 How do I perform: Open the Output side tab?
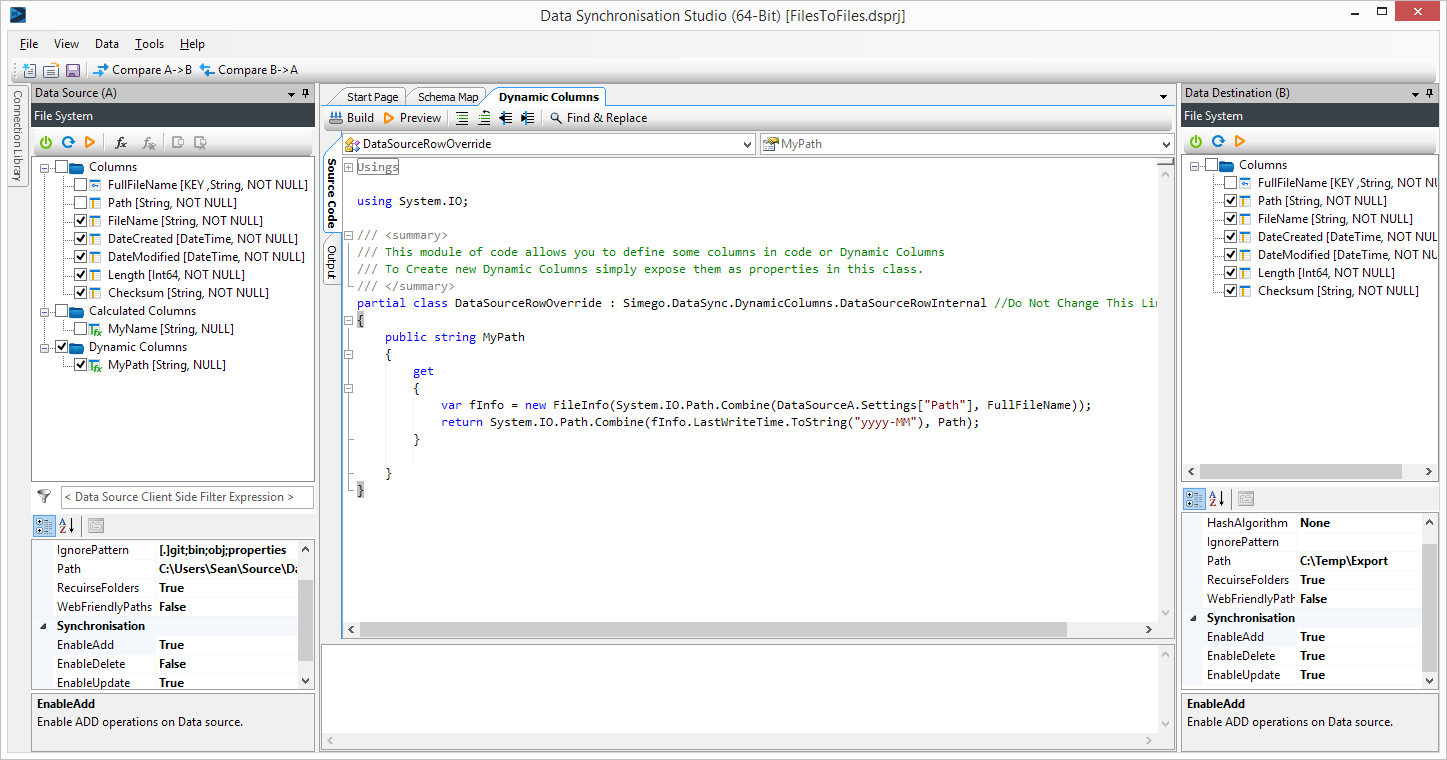click(332, 262)
